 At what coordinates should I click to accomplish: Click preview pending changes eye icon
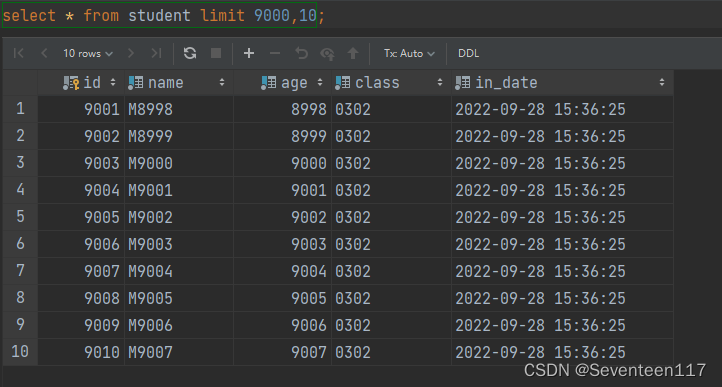point(327,53)
